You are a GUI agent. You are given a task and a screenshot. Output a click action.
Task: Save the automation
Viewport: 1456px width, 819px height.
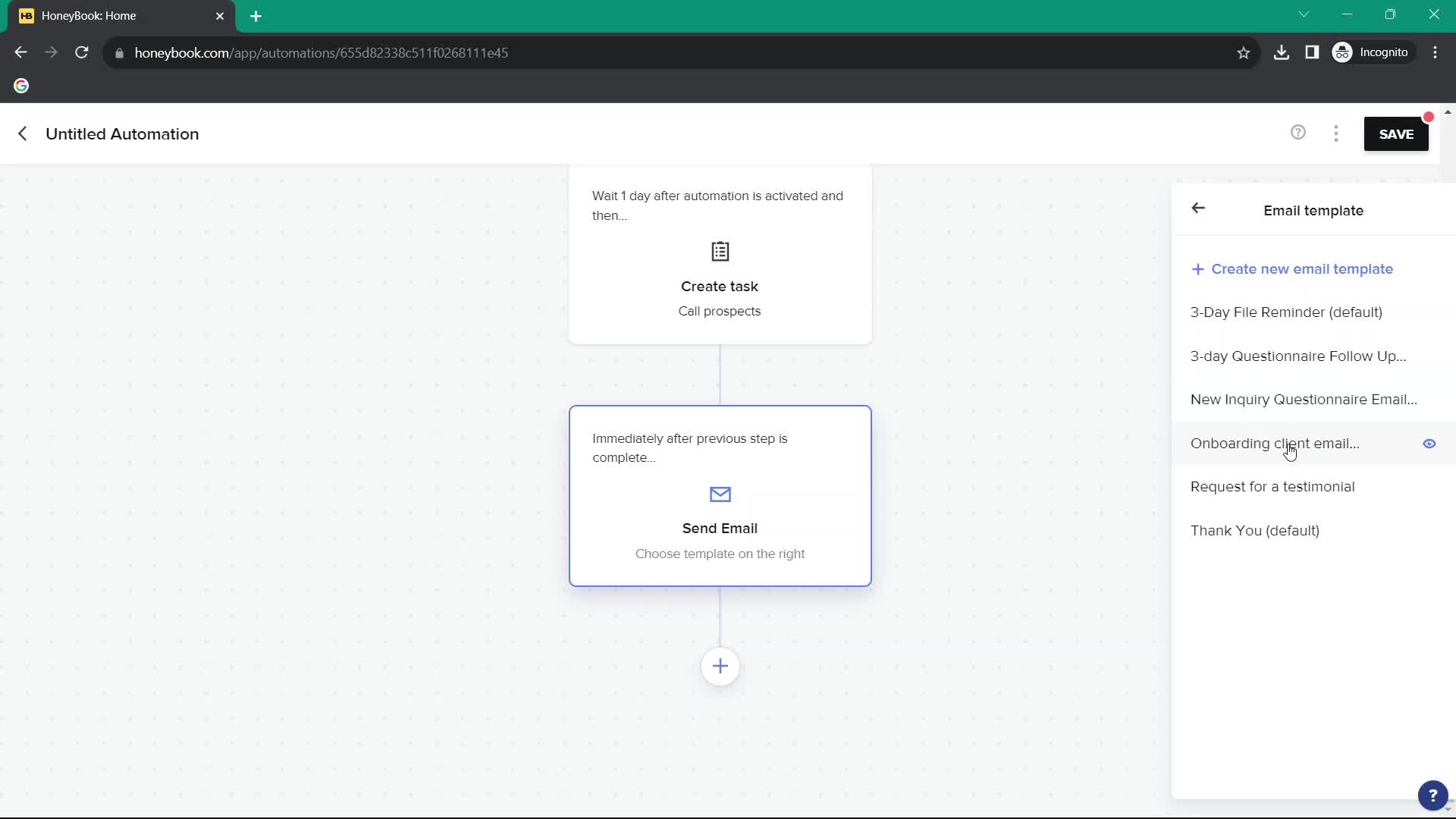(x=1396, y=134)
